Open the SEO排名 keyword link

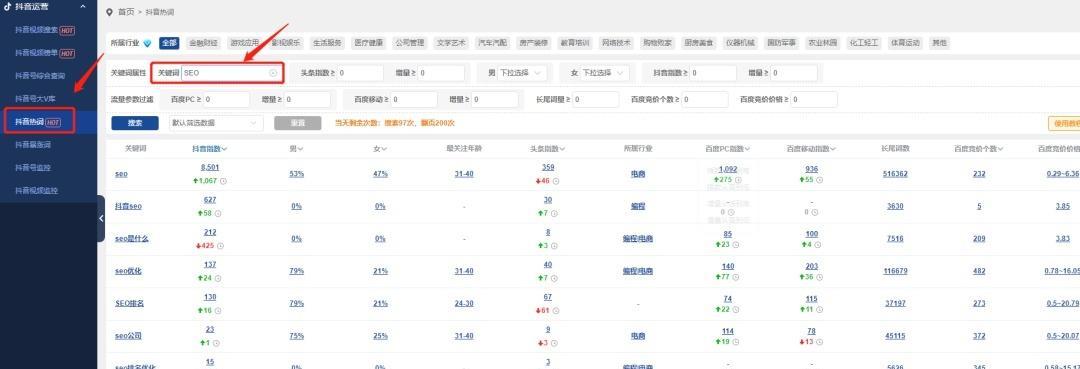[129, 304]
